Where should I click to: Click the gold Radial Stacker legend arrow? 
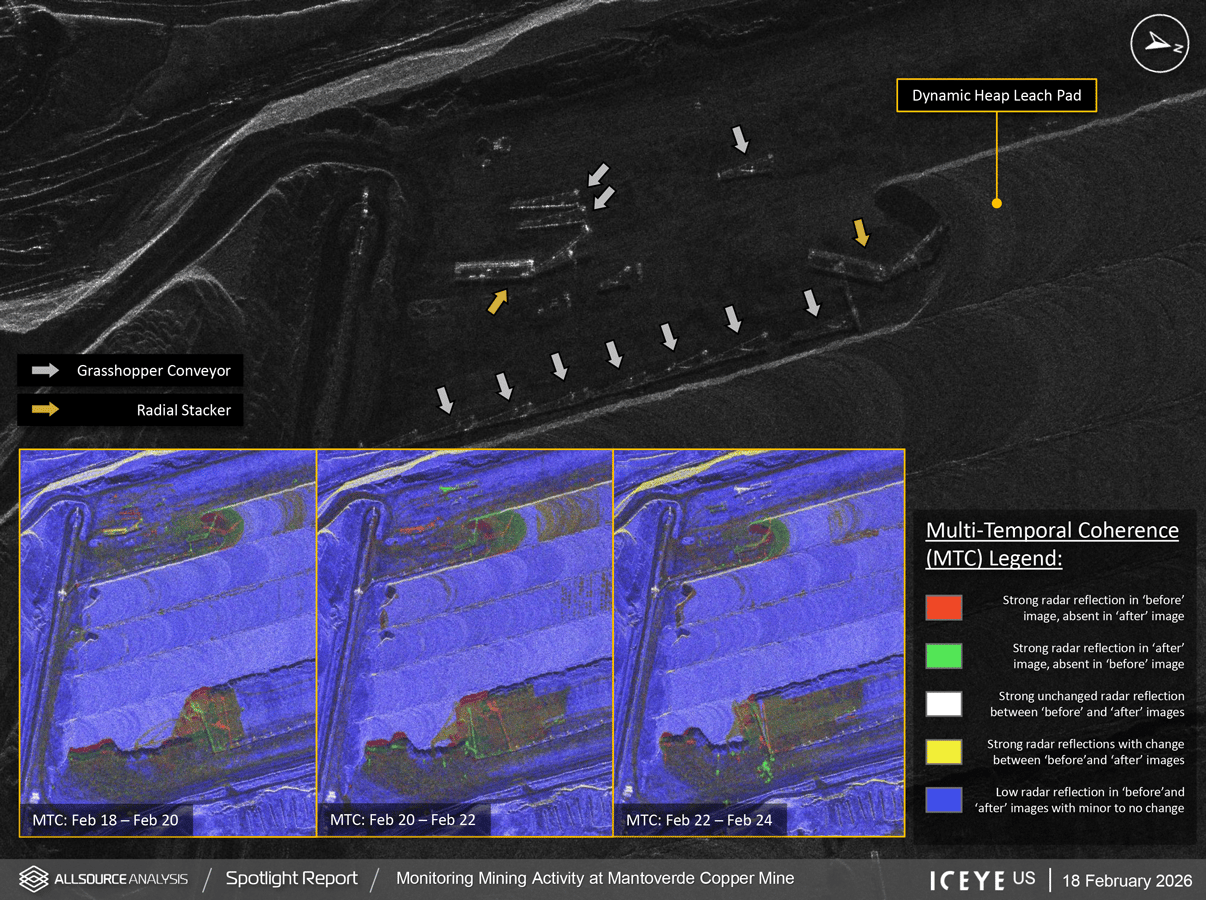click(x=46, y=409)
